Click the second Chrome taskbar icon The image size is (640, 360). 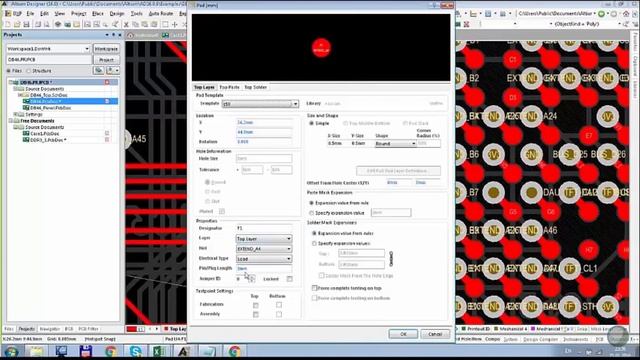235,351
